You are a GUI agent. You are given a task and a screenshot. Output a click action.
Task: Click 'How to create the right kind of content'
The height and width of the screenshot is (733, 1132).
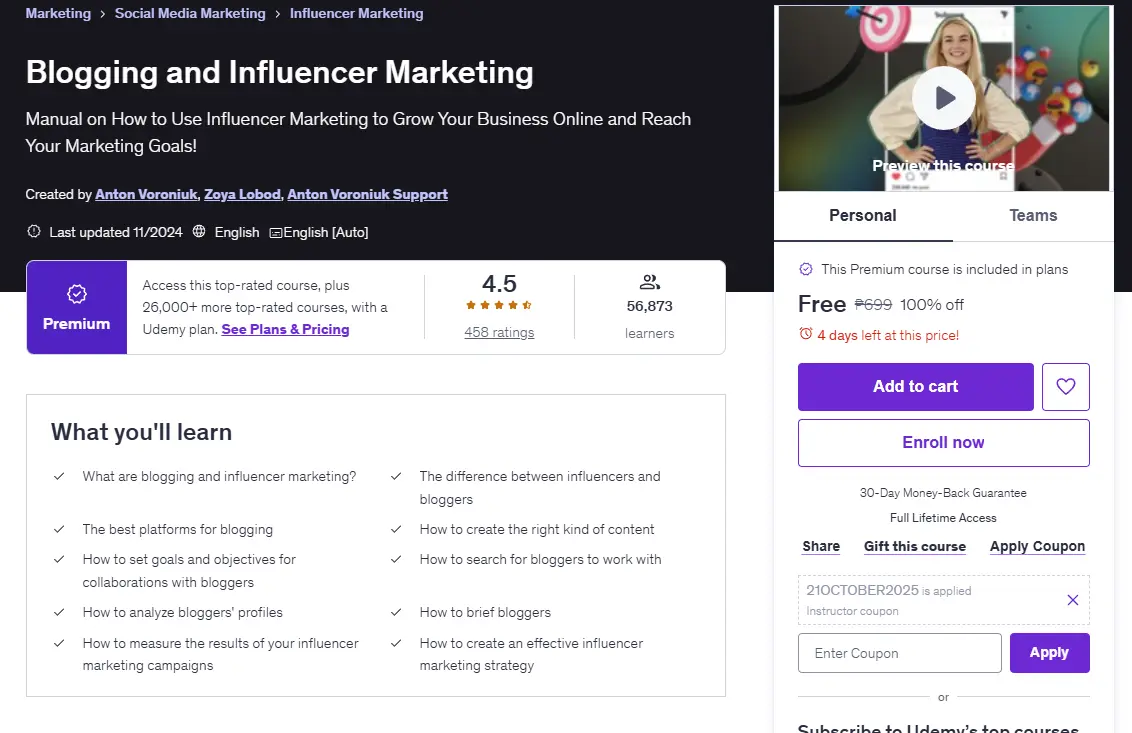click(537, 529)
